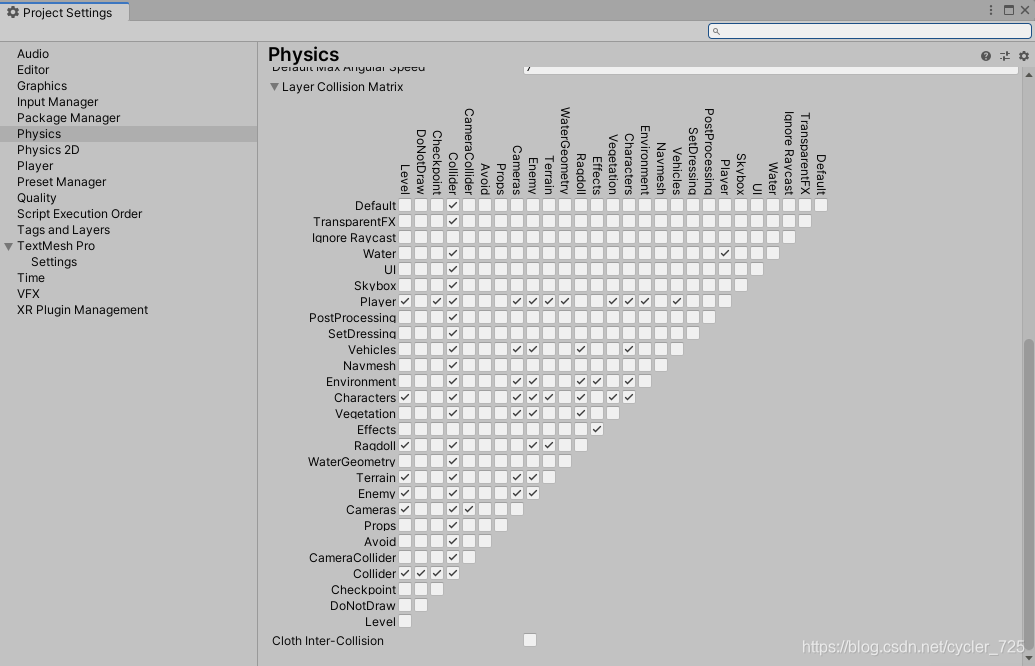Open Tags and Layers settings
Viewport: 1035px width, 666px height.
click(63, 230)
